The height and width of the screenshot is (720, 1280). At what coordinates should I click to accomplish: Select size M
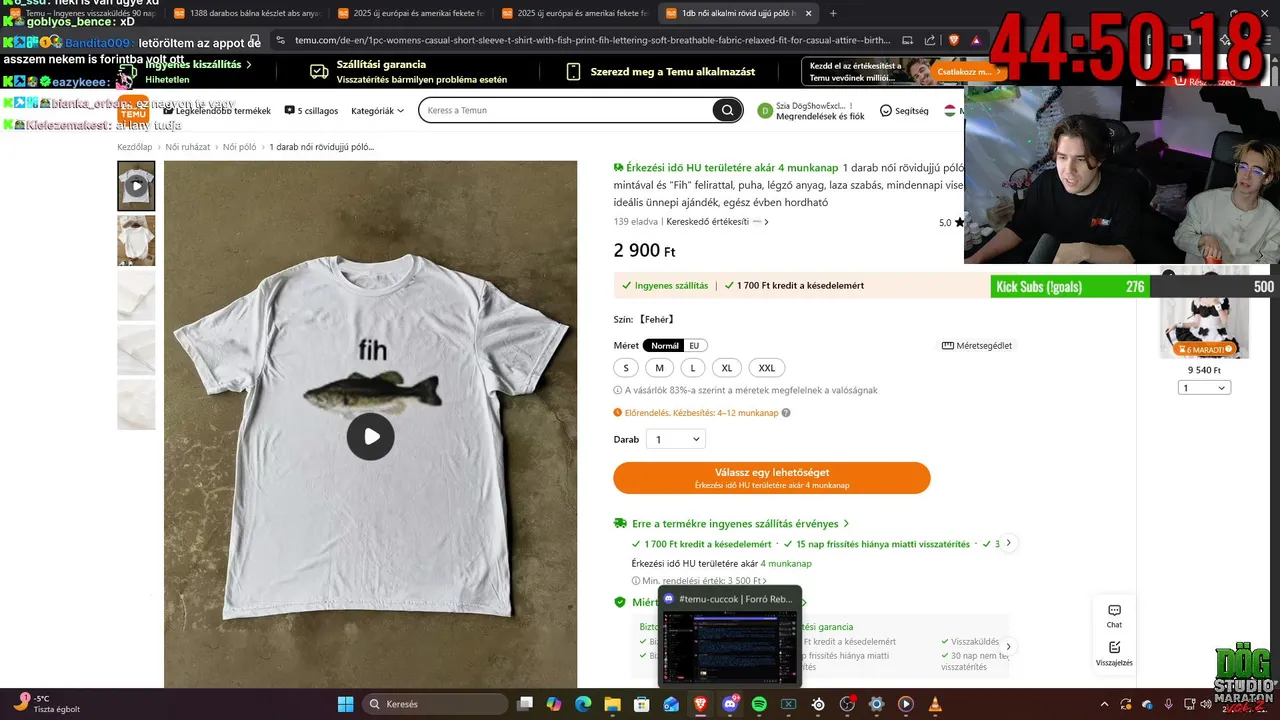659,368
